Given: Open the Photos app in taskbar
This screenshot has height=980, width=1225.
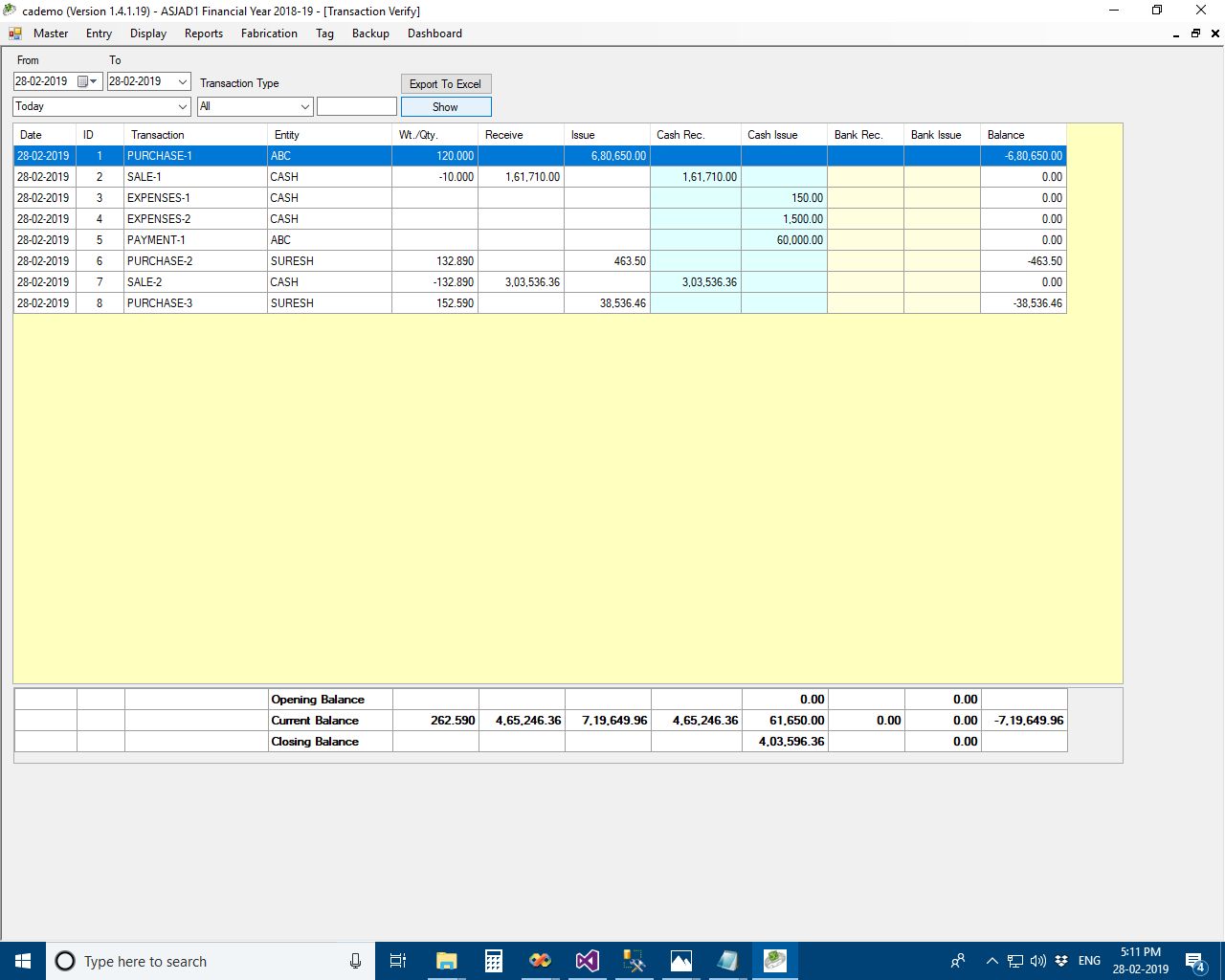Looking at the screenshot, I should click(680, 961).
